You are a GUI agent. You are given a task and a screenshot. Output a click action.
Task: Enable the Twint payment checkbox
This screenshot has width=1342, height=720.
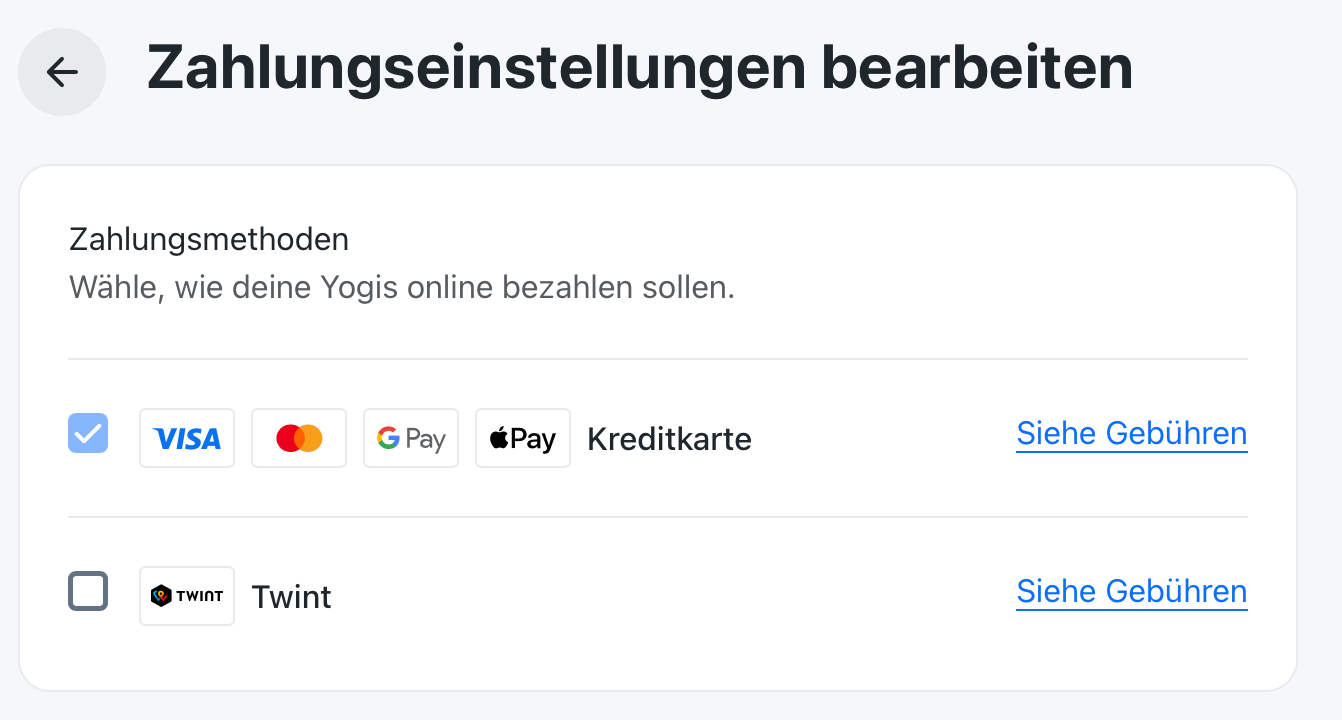88,591
